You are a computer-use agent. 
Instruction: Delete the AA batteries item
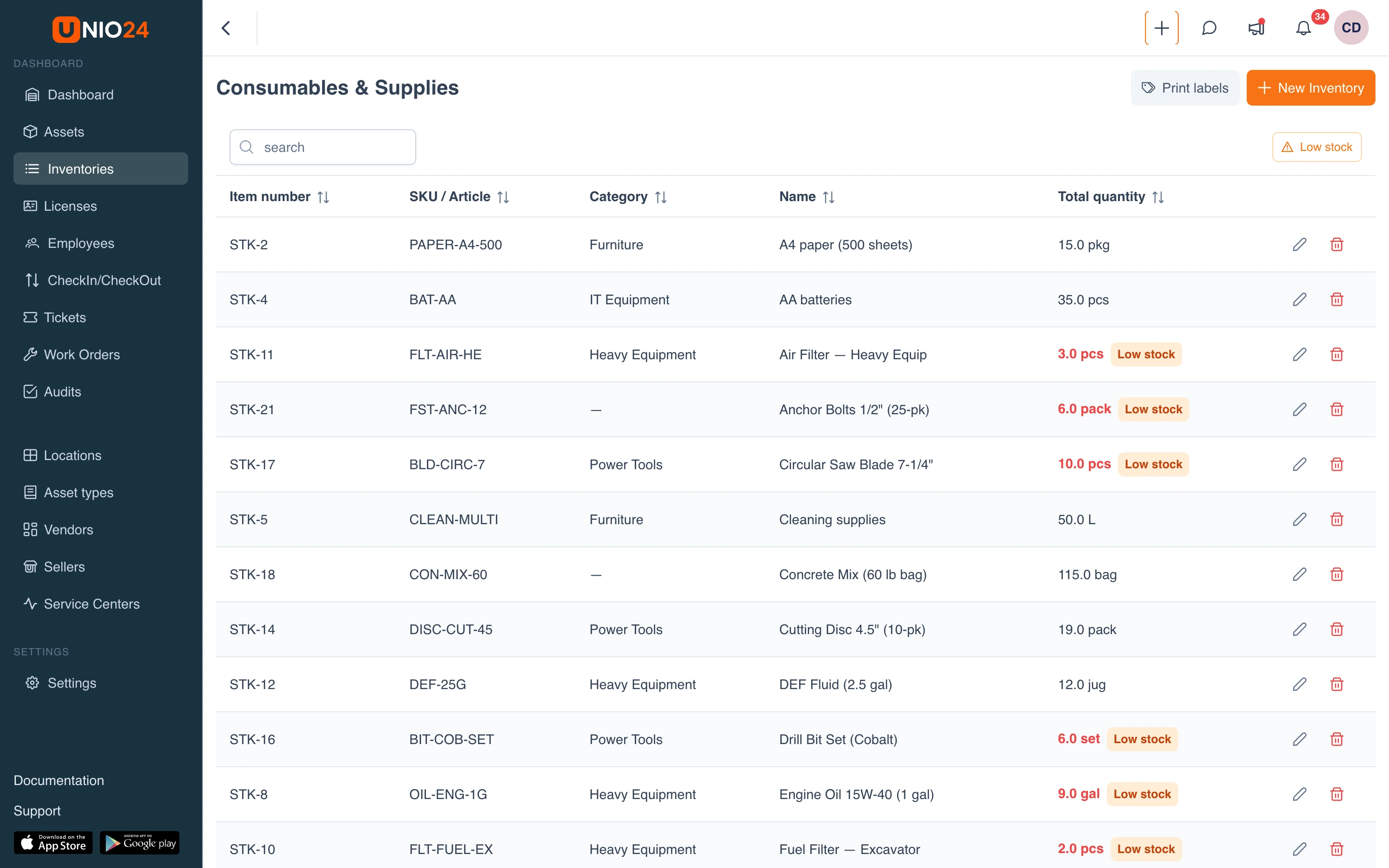(1337, 299)
